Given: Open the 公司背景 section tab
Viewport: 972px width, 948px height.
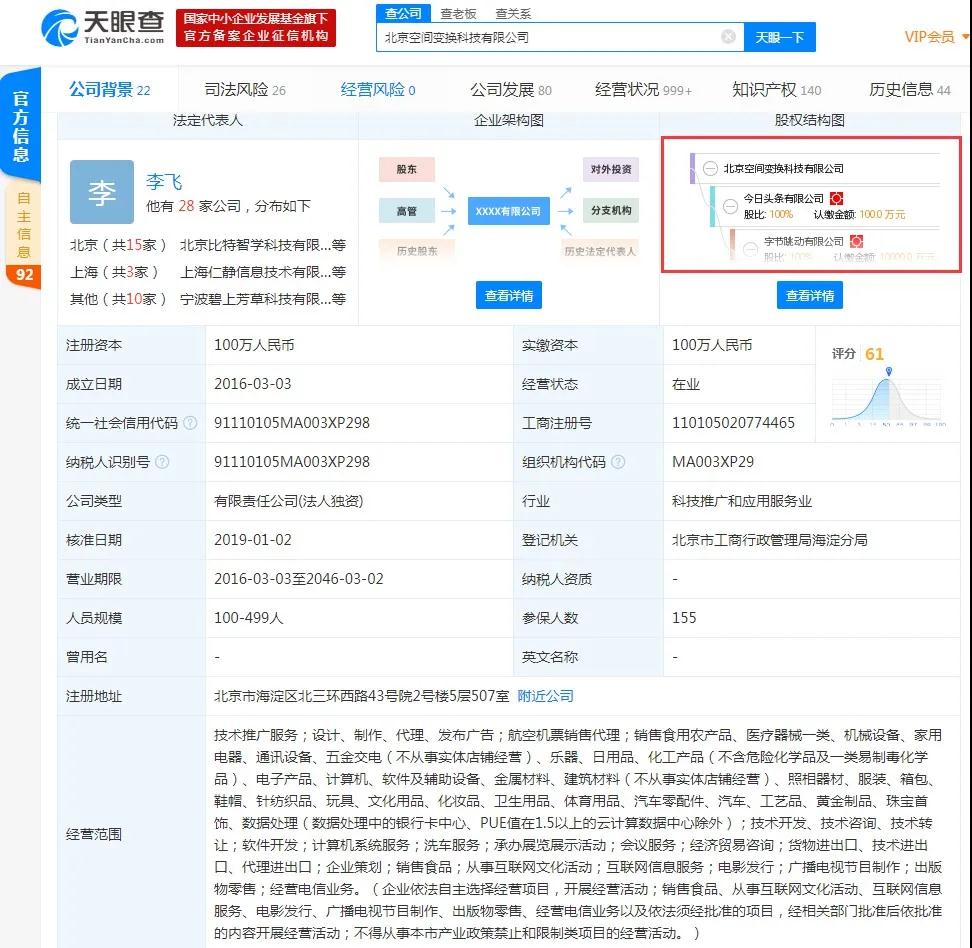Looking at the screenshot, I should tap(110, 90).
